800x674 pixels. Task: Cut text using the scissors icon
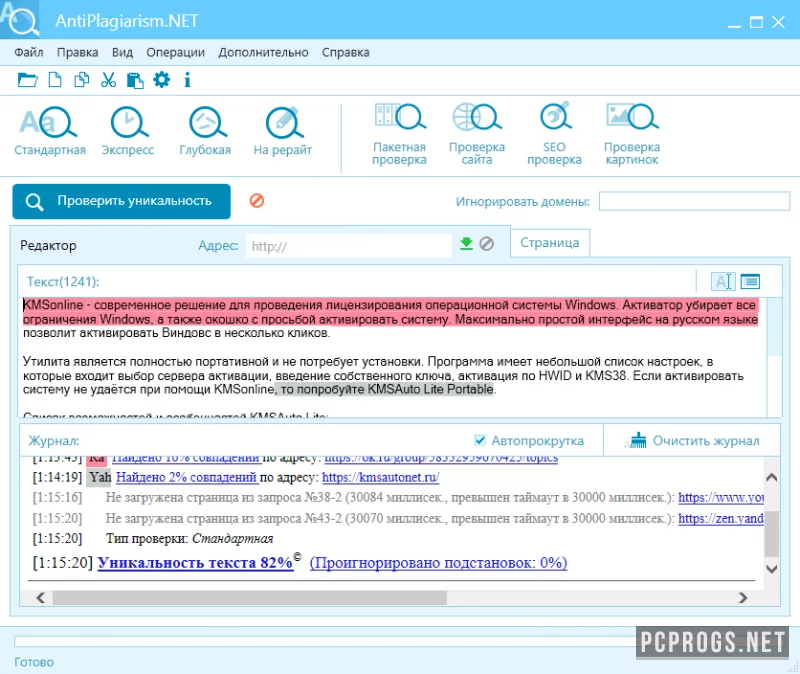pyautogui.click(x=108, y=80)
